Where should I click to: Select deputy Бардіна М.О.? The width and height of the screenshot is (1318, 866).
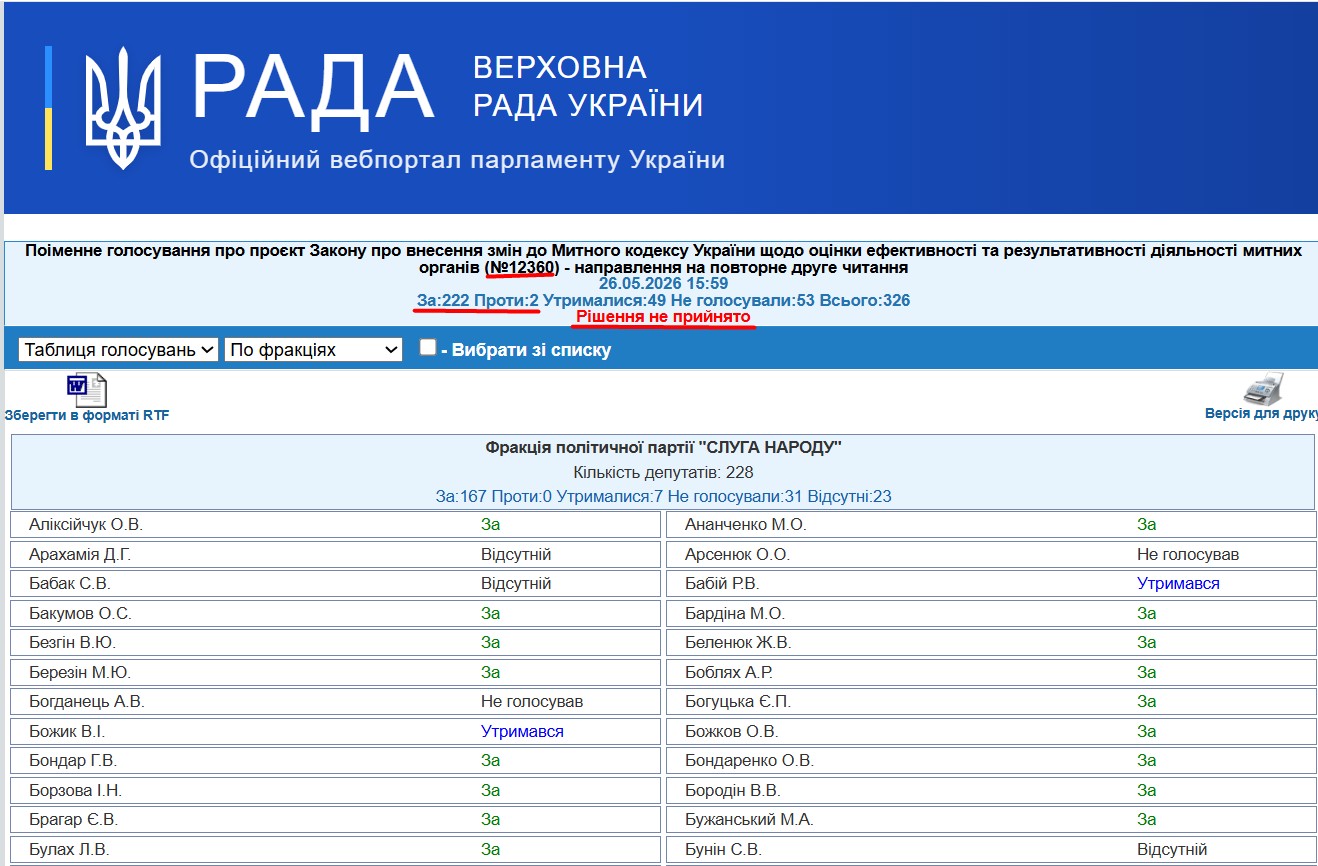click(x=735, y=613)
